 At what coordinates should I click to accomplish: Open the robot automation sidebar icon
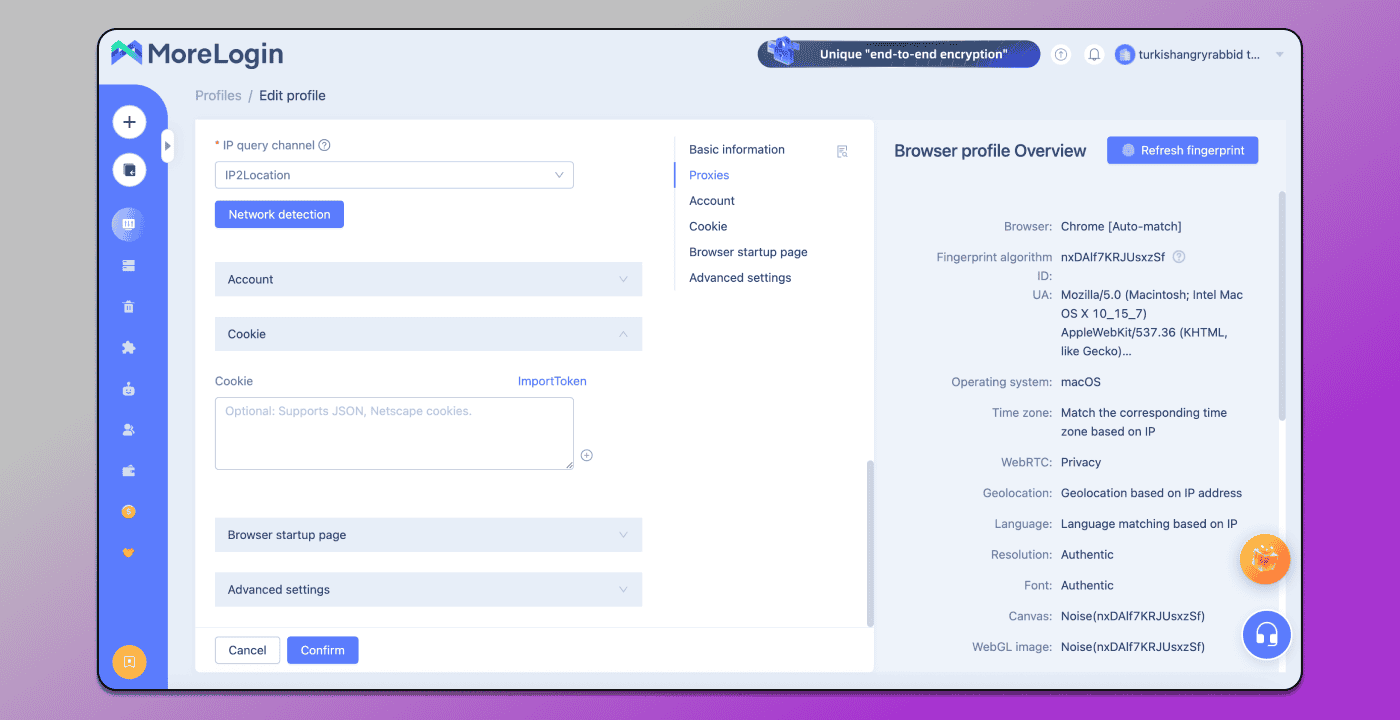[128, 389]
